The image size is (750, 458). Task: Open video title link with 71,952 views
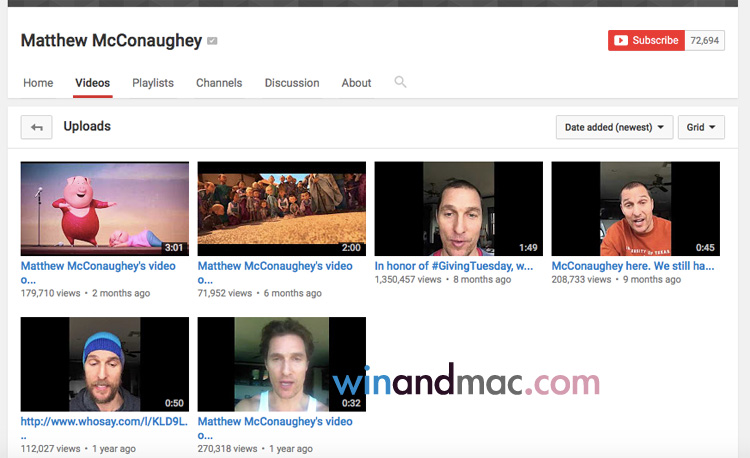(275, 273)
